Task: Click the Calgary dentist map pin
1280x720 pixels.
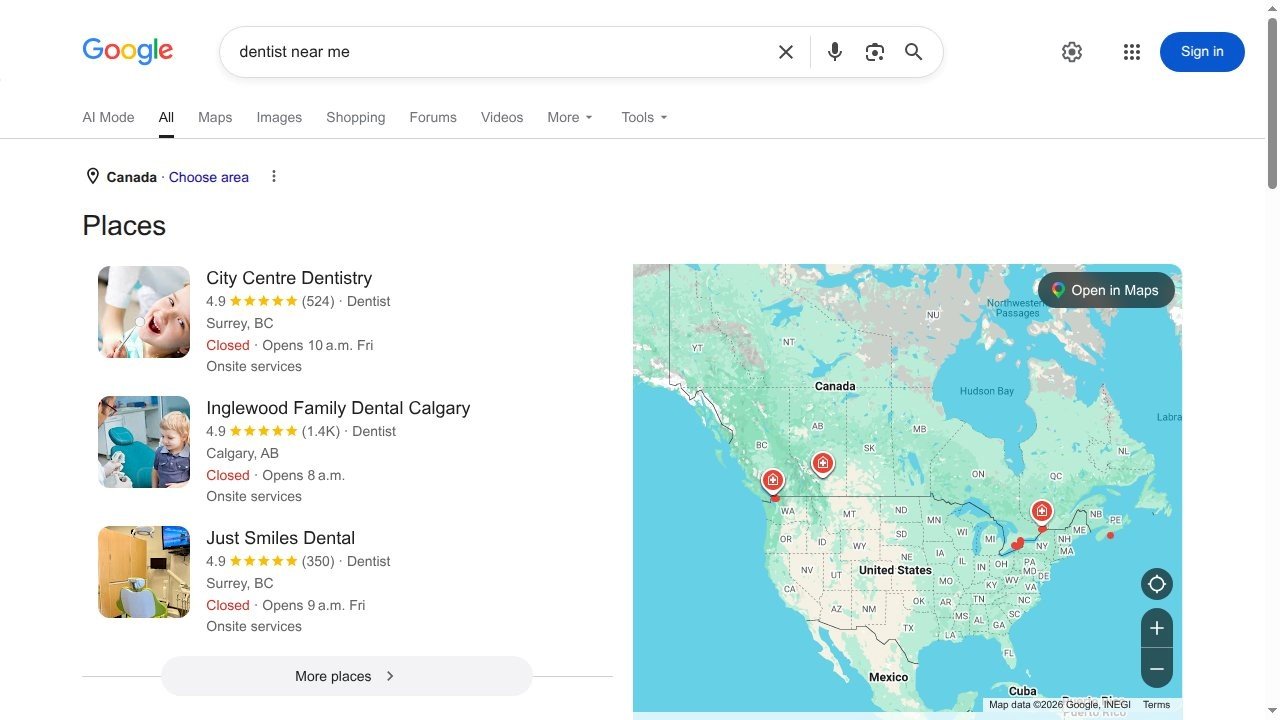Action: pyautogui.click(x=823, y=465)
